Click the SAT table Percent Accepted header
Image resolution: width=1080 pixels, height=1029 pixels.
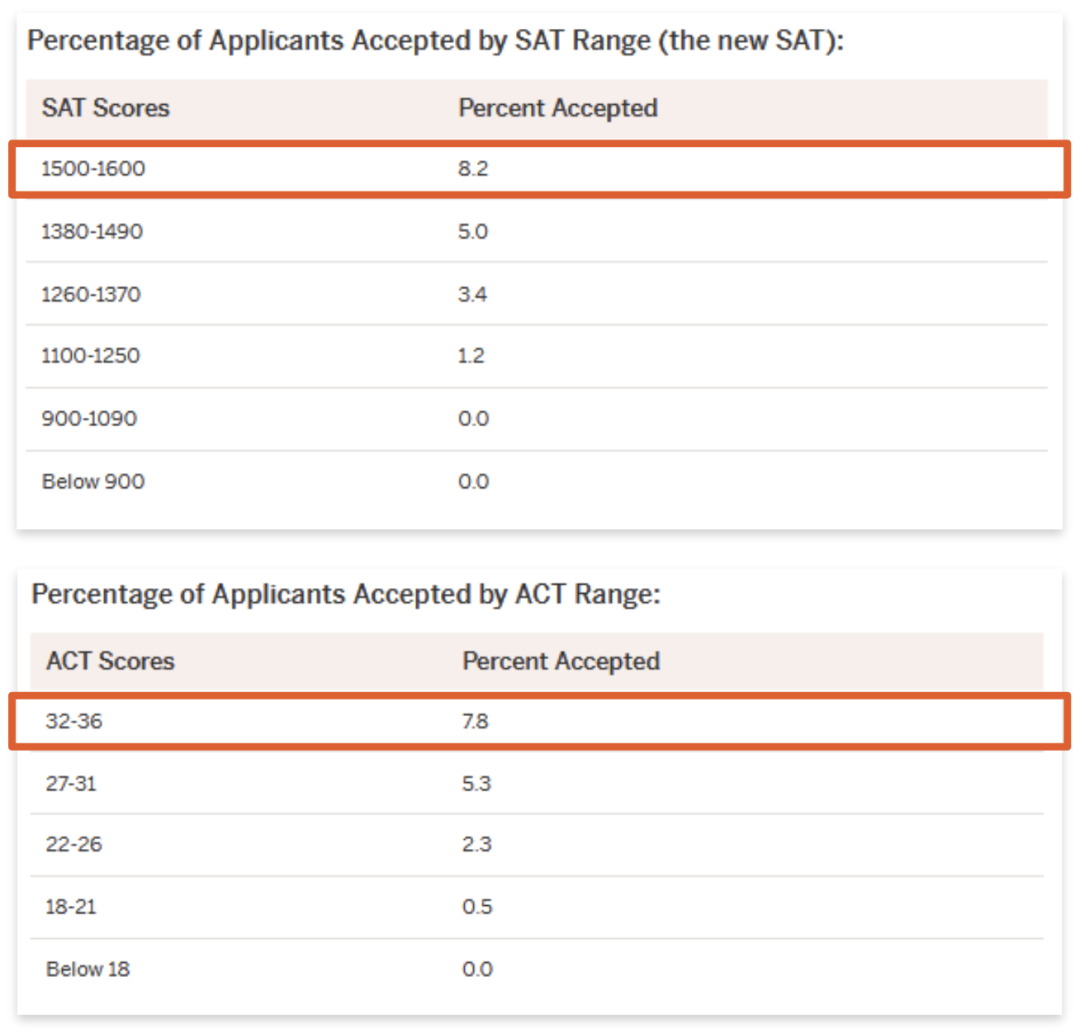[x=558, y=108]
